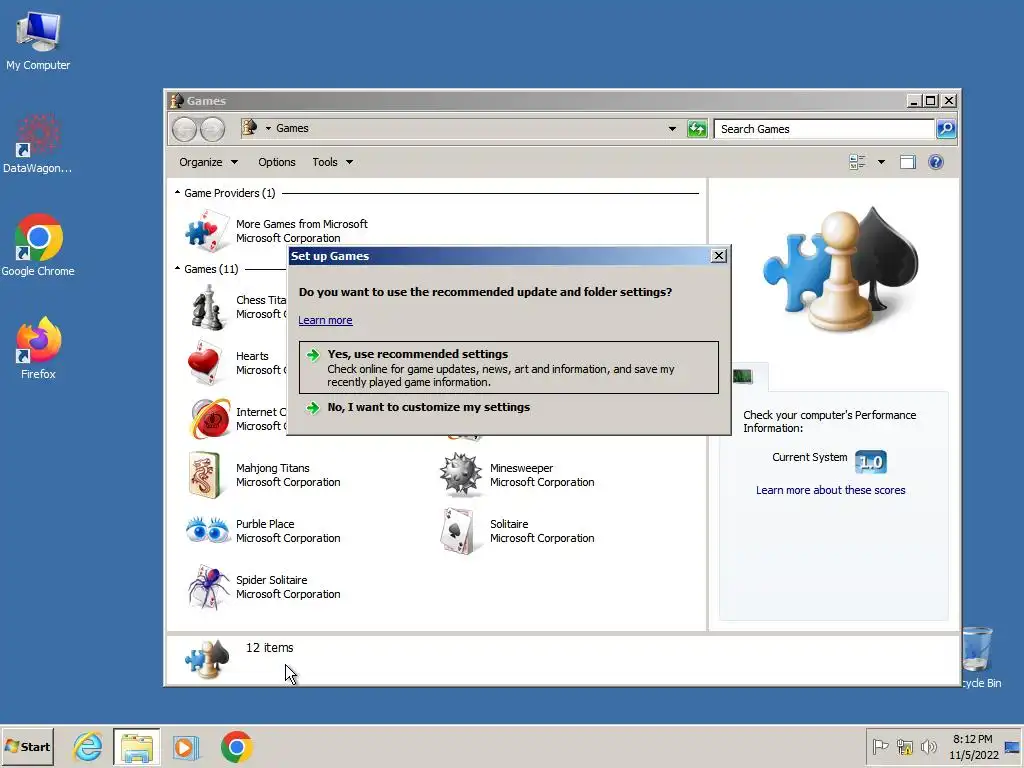Open the Chess Titans game icon
The height and width of the screenshot is (768, 1024).
[x=208, y=308]
